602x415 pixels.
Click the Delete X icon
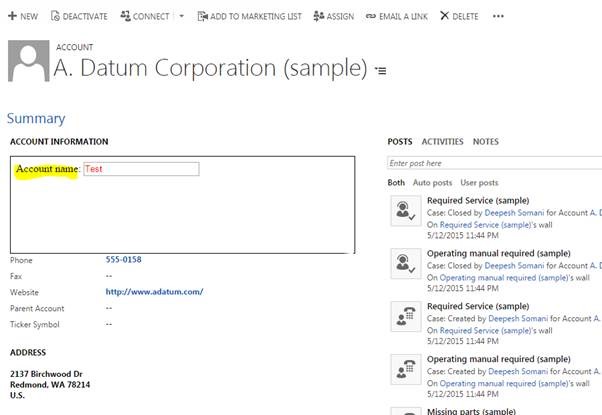click(x=444, y=16)
